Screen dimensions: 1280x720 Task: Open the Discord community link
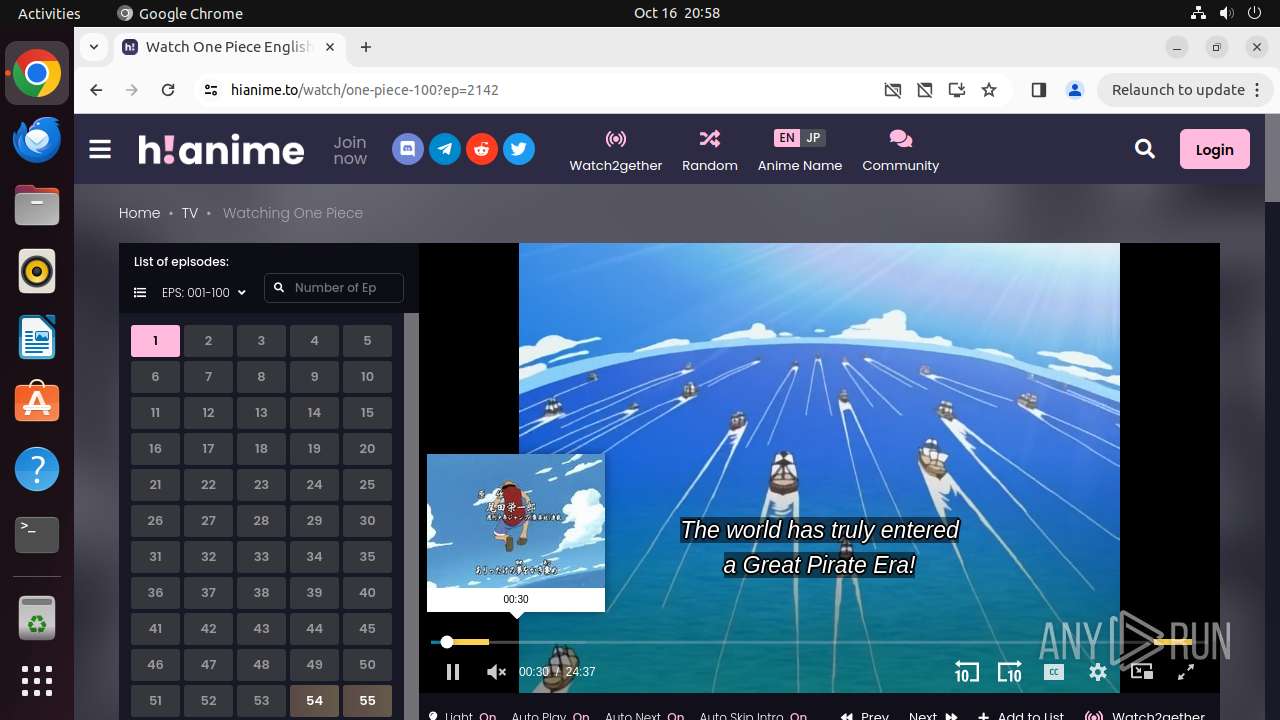pyautogui.click(x=408, y=150)
